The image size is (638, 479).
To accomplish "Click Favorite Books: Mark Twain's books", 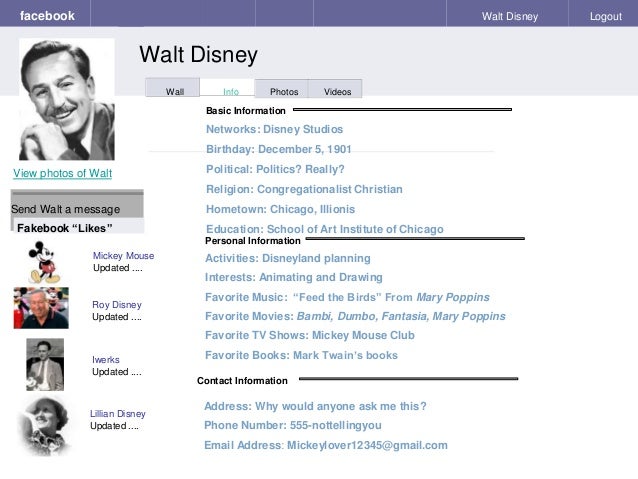I will (x=302, y=355).
